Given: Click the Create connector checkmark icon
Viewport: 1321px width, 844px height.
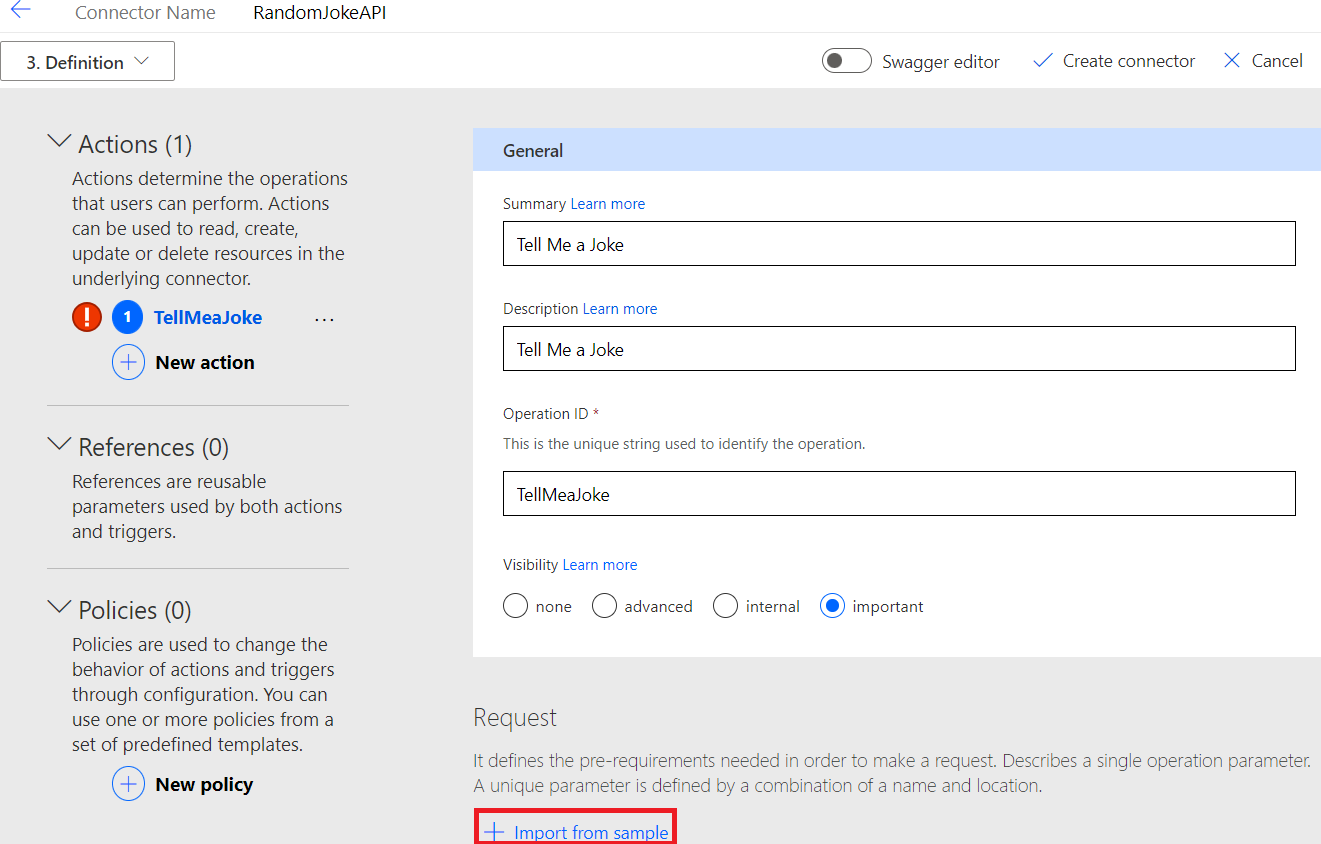Looking at the screenshot, I should point(1043,61).
